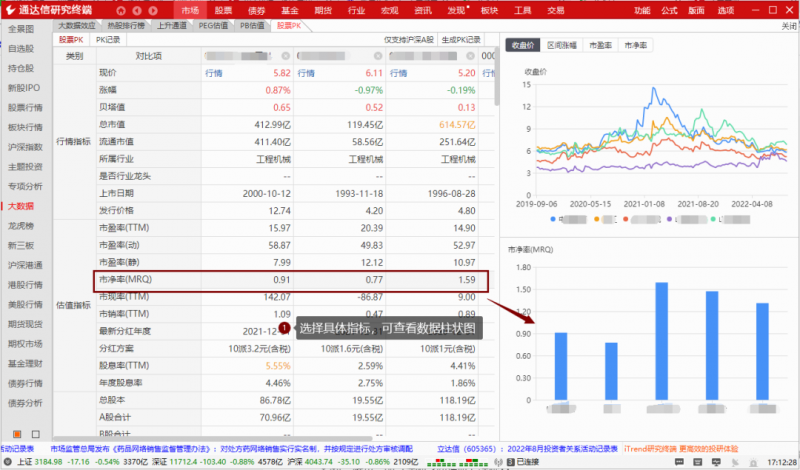This screenshot has height=470, width=800.
Task: Open the 交易 menu
Action: [x=556, y=10]
